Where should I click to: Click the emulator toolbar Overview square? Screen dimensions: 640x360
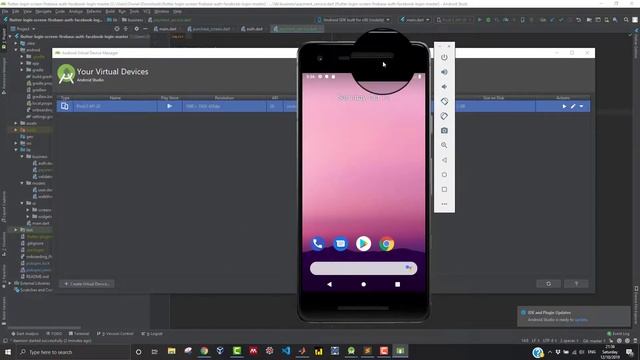click(x=444, y=189)
